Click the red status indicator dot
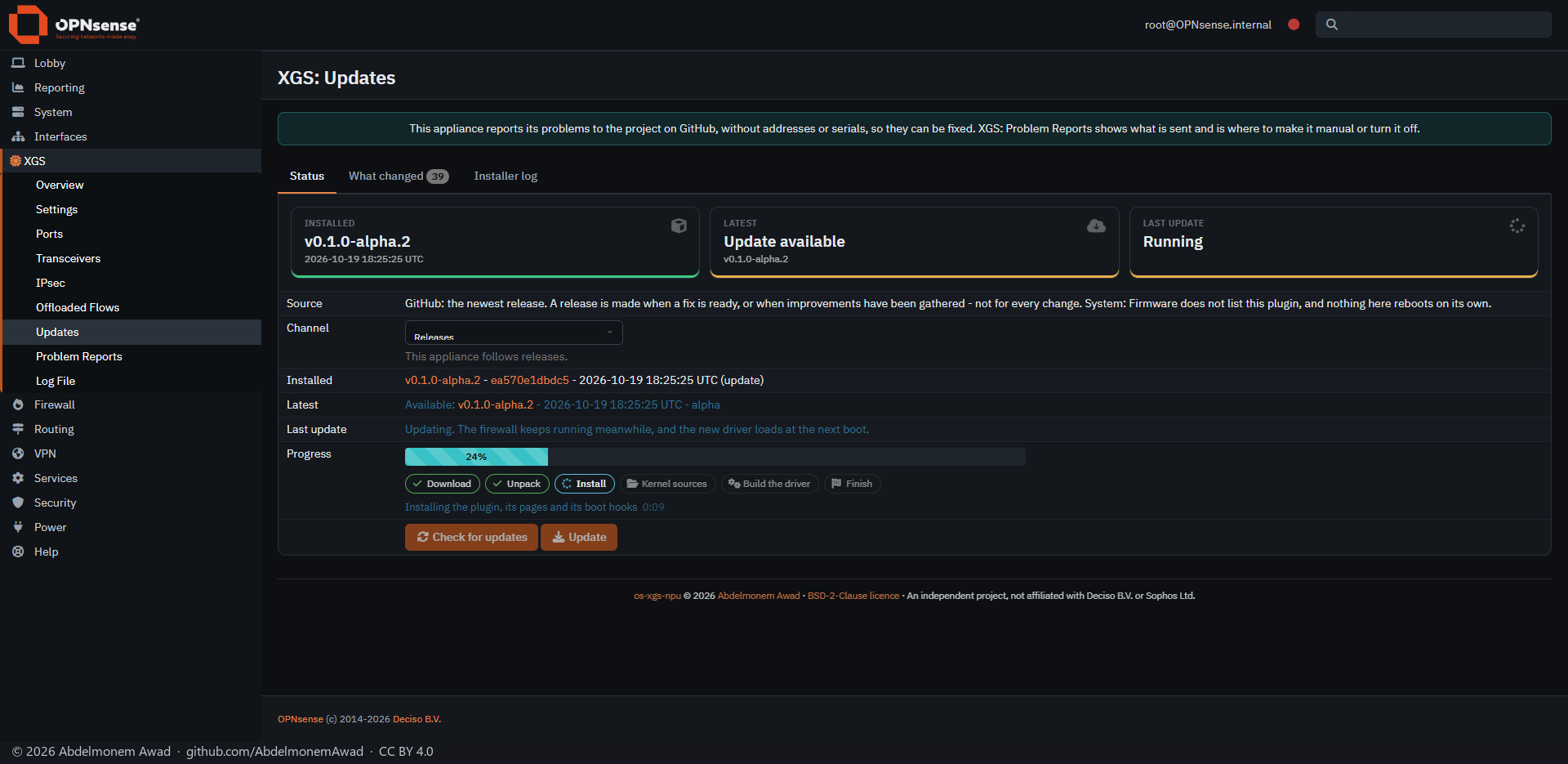 [x=1294, y=25]
